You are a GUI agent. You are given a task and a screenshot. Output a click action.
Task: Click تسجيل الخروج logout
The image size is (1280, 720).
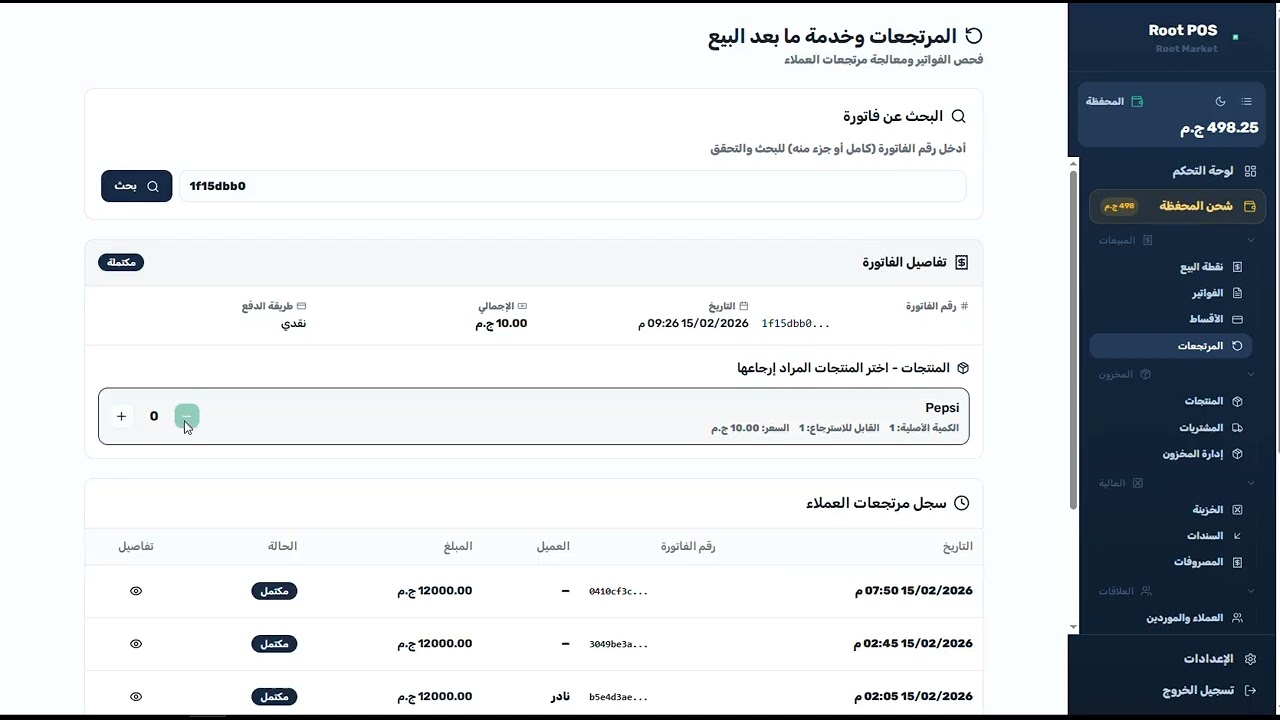pos(1197,691)
